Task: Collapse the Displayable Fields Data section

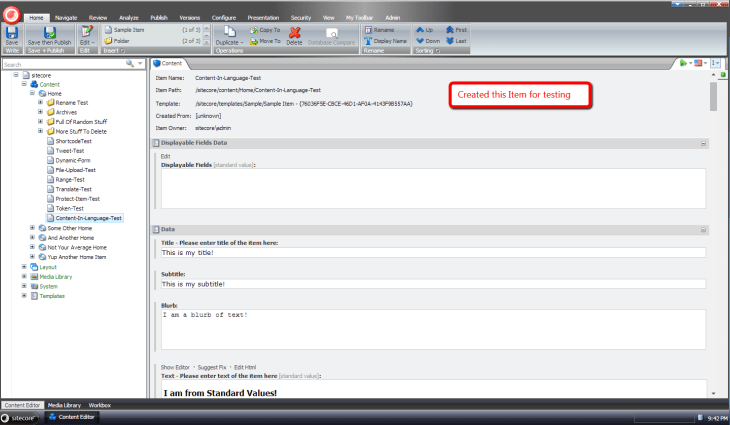Action: [x=704, y=144]
